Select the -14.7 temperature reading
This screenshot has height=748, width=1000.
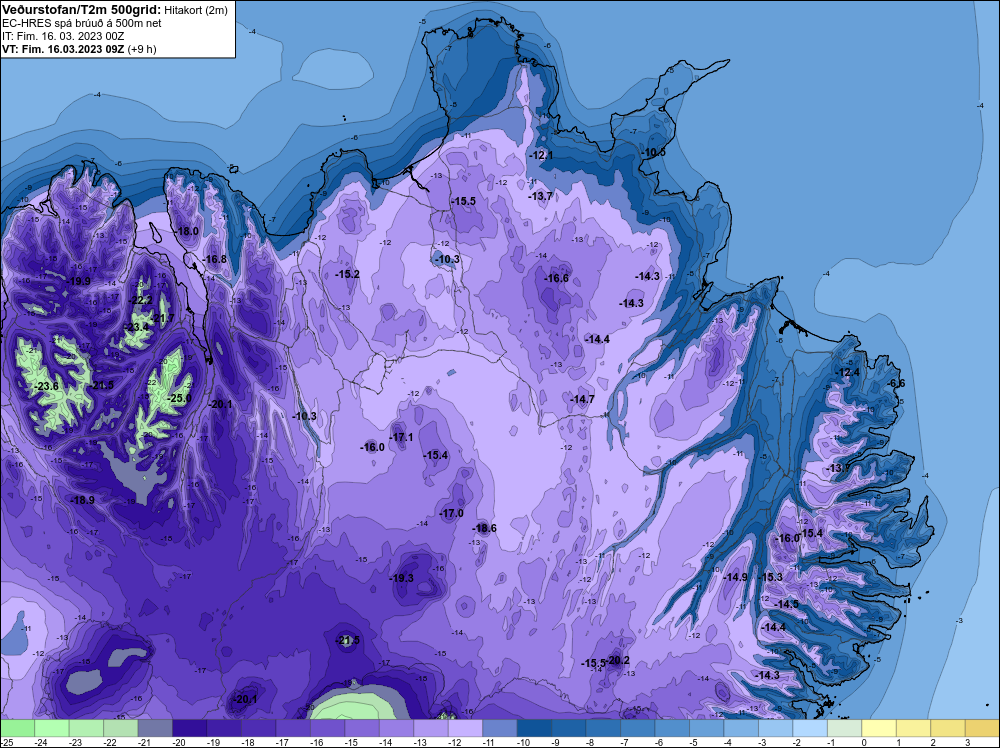point(582,399)
